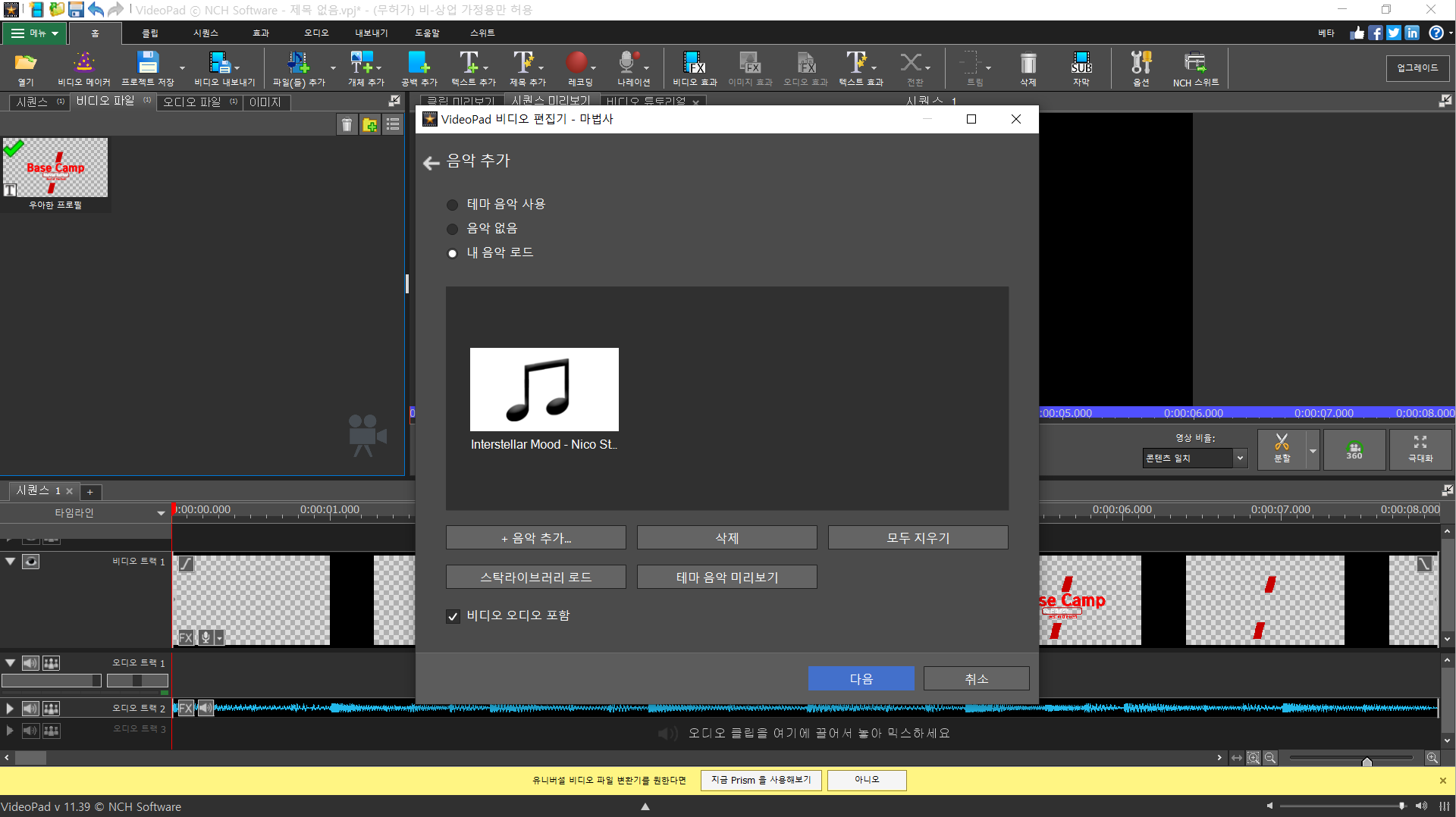This screenshot has width=1456, height=817.
Task: Collapse 비디오 트랙 1 triangle
Action: coord(11,562)
